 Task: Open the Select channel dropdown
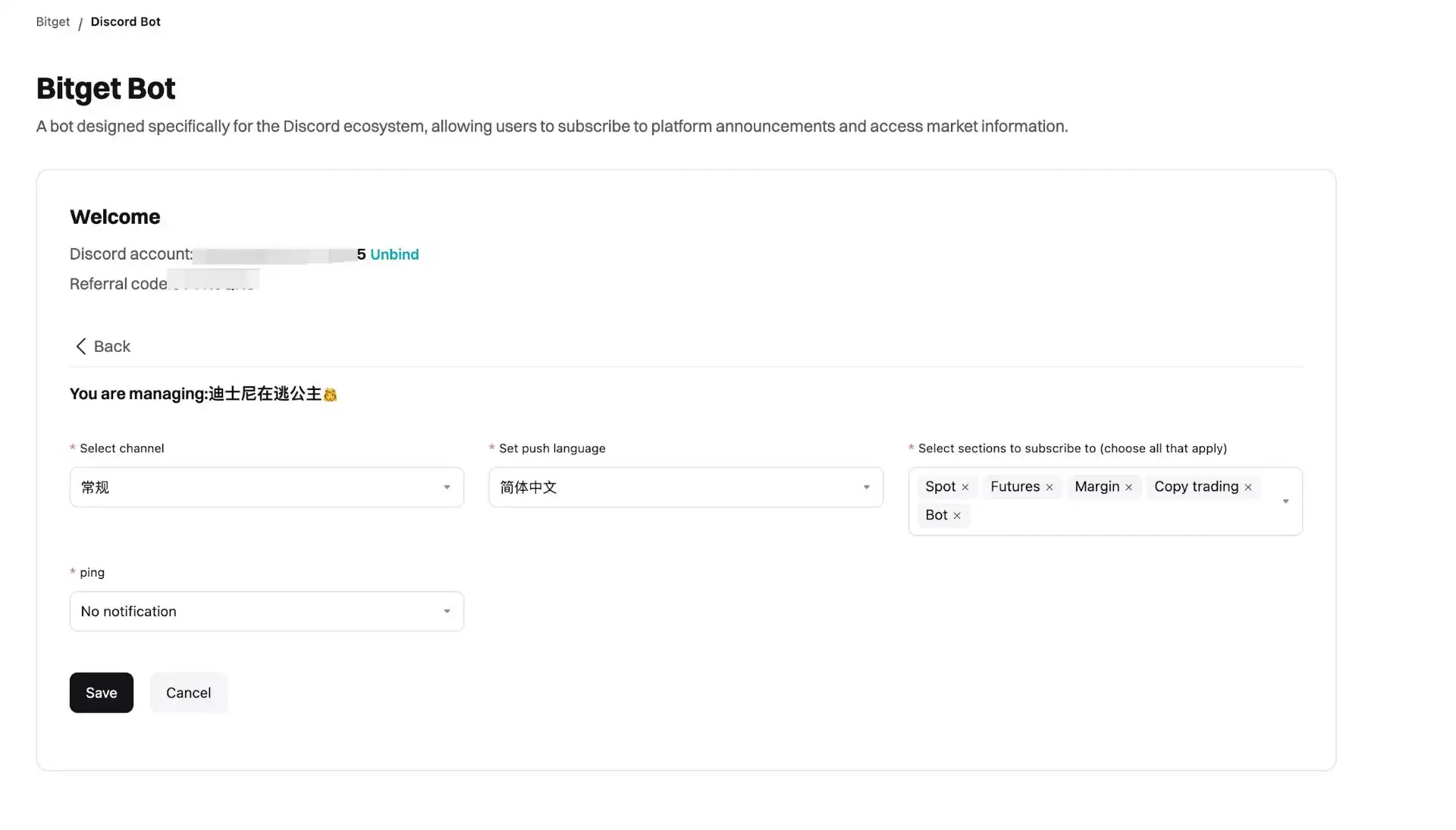click(x=266, y=487)
